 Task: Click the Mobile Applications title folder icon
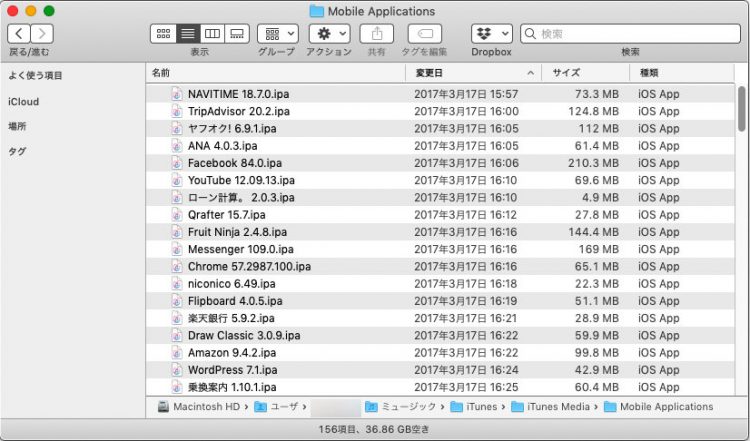[x=317, y=11]
